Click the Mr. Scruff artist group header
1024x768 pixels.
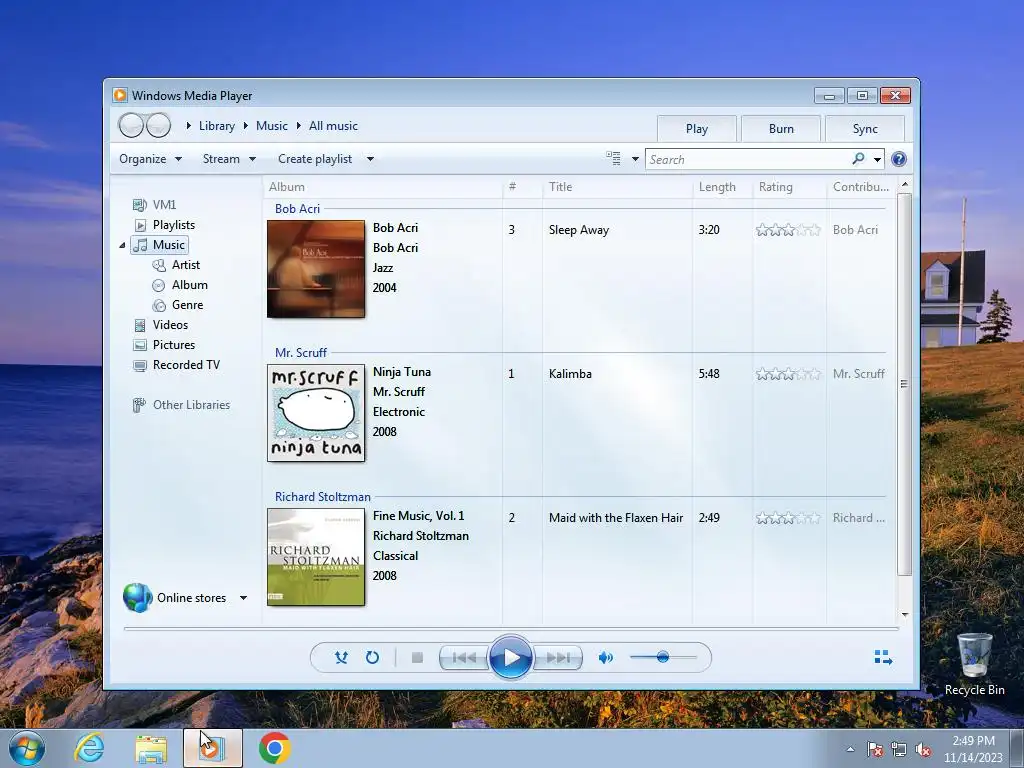300,353
